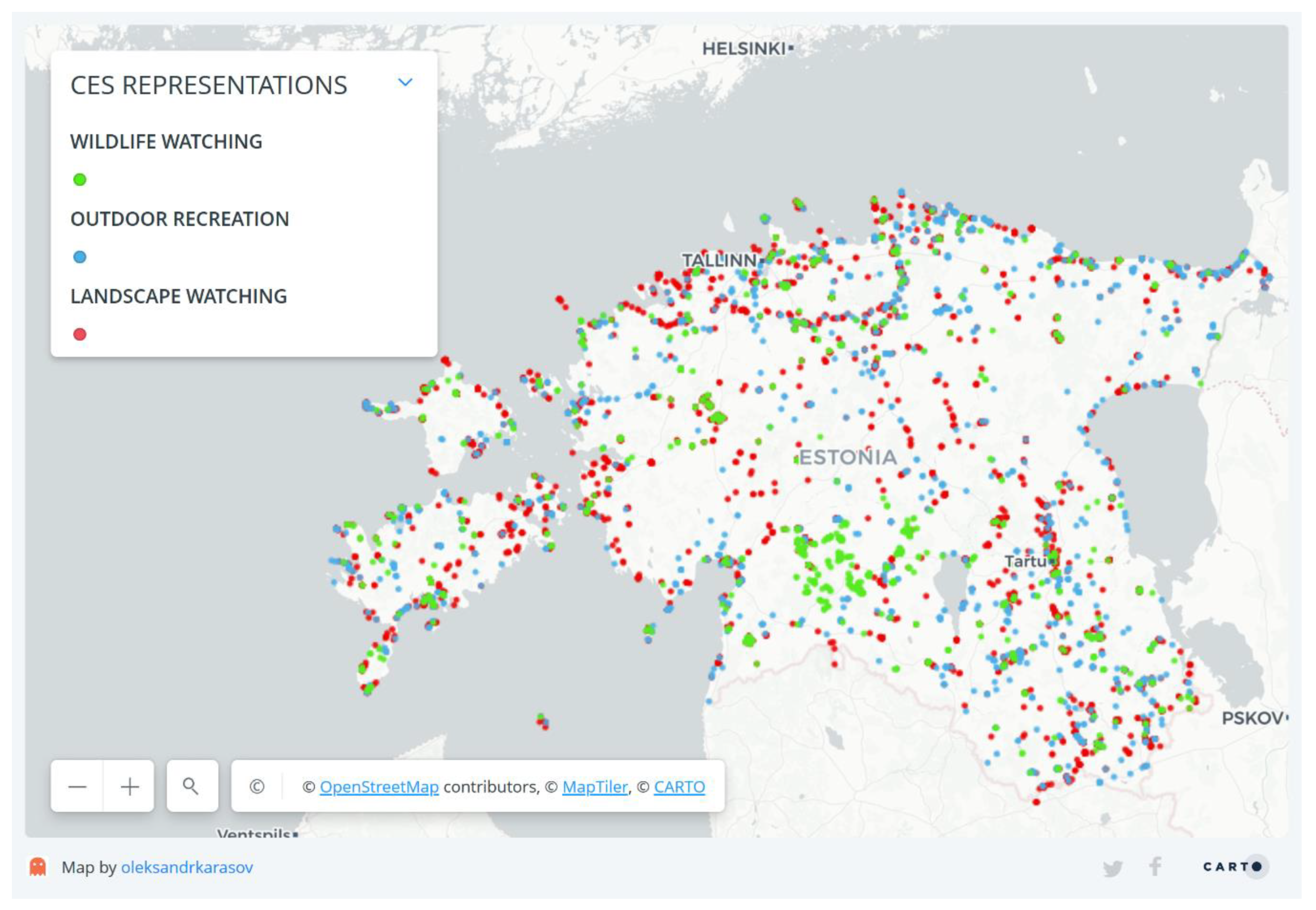
Task: Share the map on Twitter
Action: pos(1112,868)
